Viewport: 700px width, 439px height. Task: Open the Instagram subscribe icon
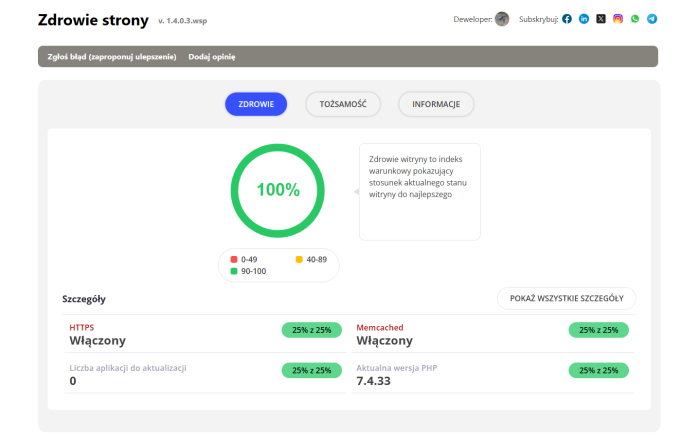[618, 19]
